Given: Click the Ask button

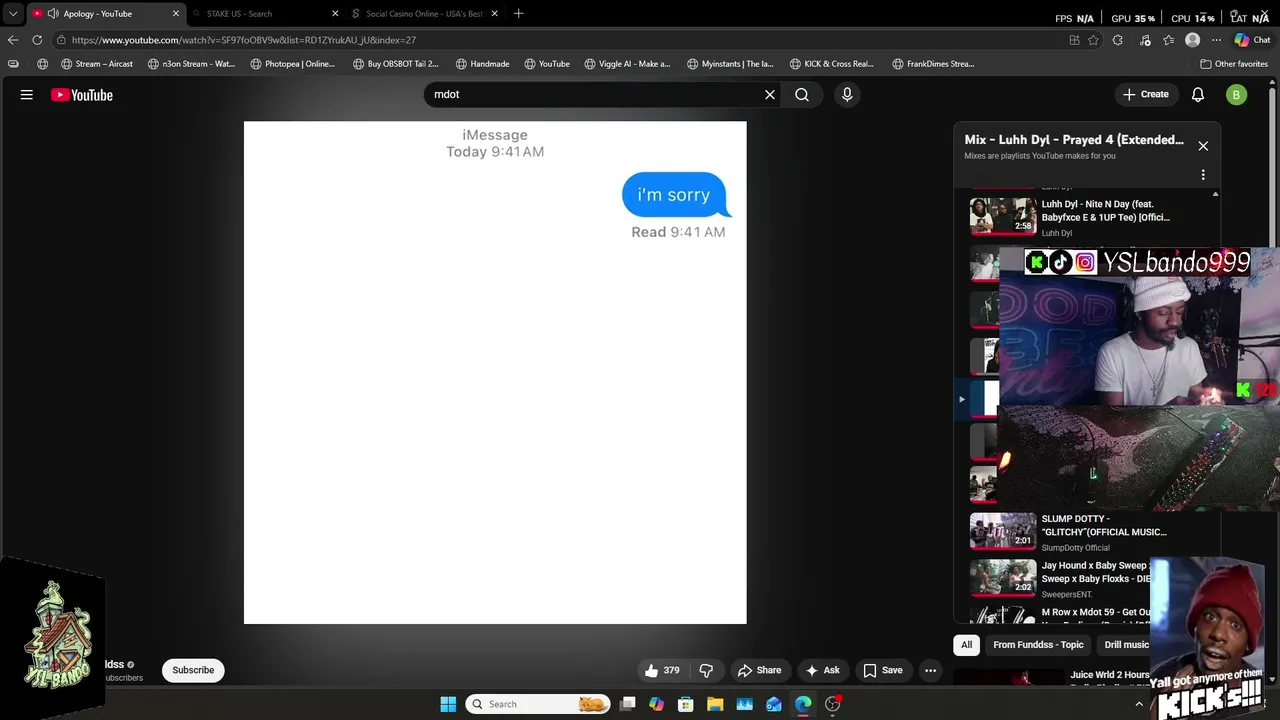Looking at the screenshot, I should (x=822, y=670).
